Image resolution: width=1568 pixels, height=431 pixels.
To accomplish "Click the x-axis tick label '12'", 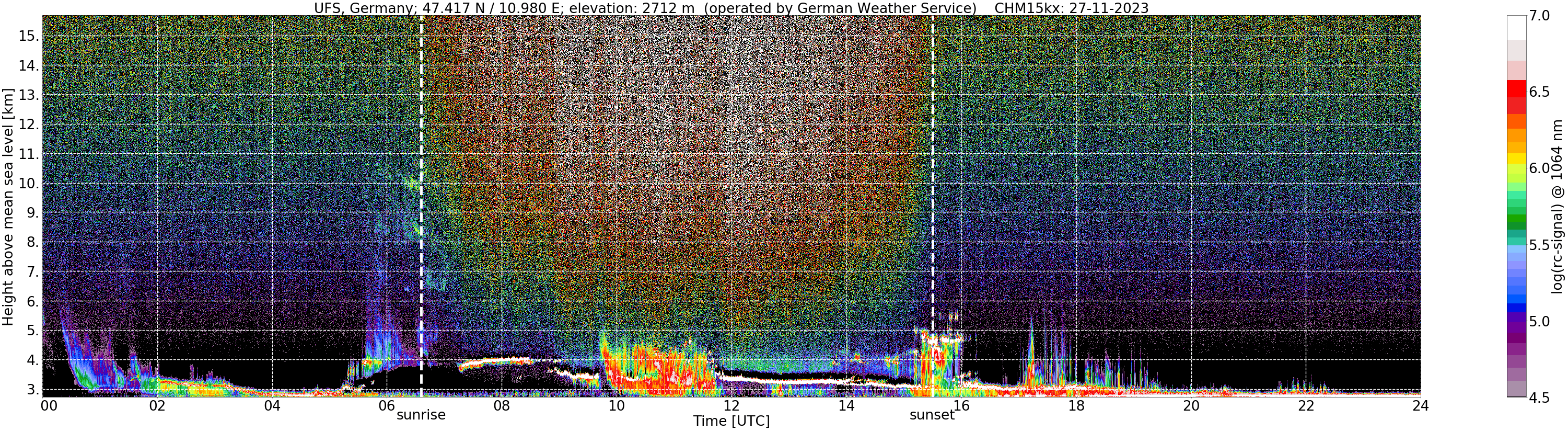I will click(731, 405).
